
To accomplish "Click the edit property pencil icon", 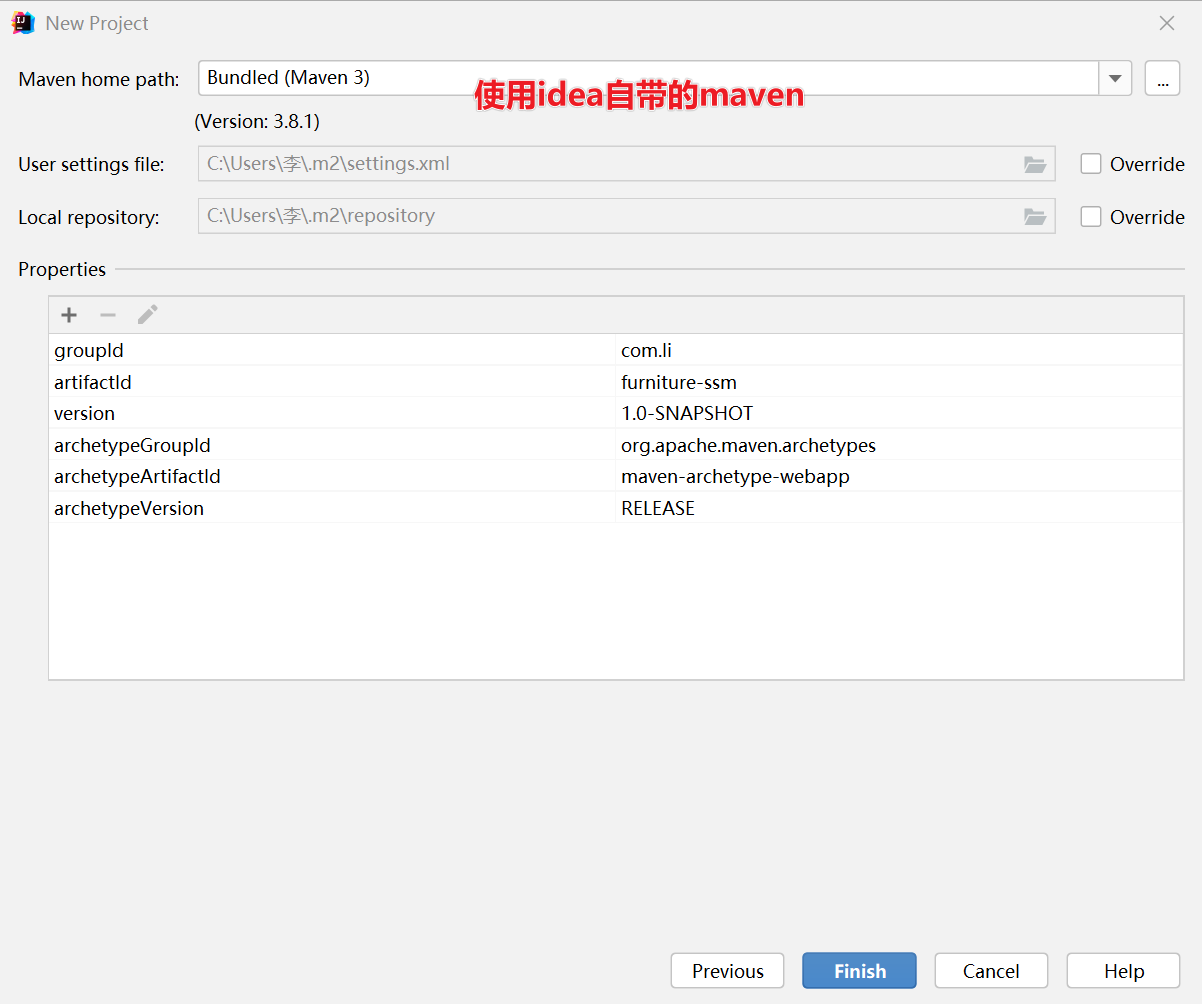I will [x=148, y=315].
